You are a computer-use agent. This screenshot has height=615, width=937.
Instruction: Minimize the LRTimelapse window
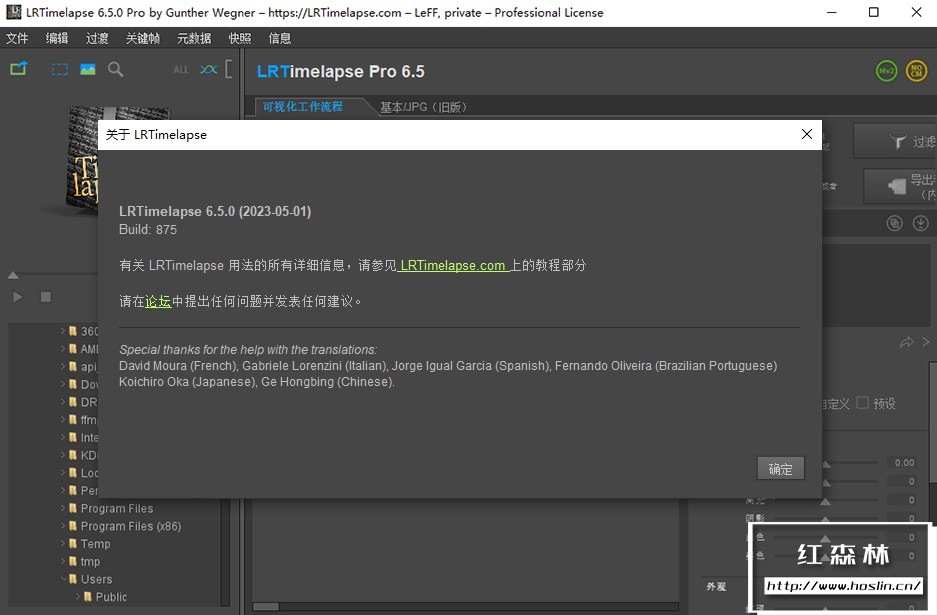[831, 13]
